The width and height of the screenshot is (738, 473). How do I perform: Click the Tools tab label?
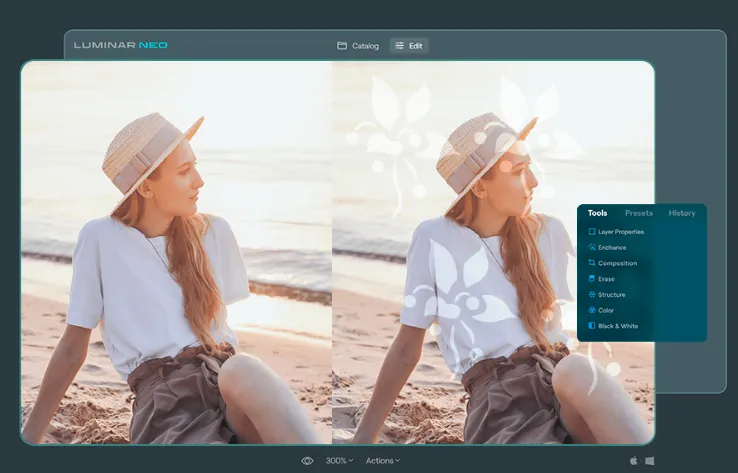point(597,213)
